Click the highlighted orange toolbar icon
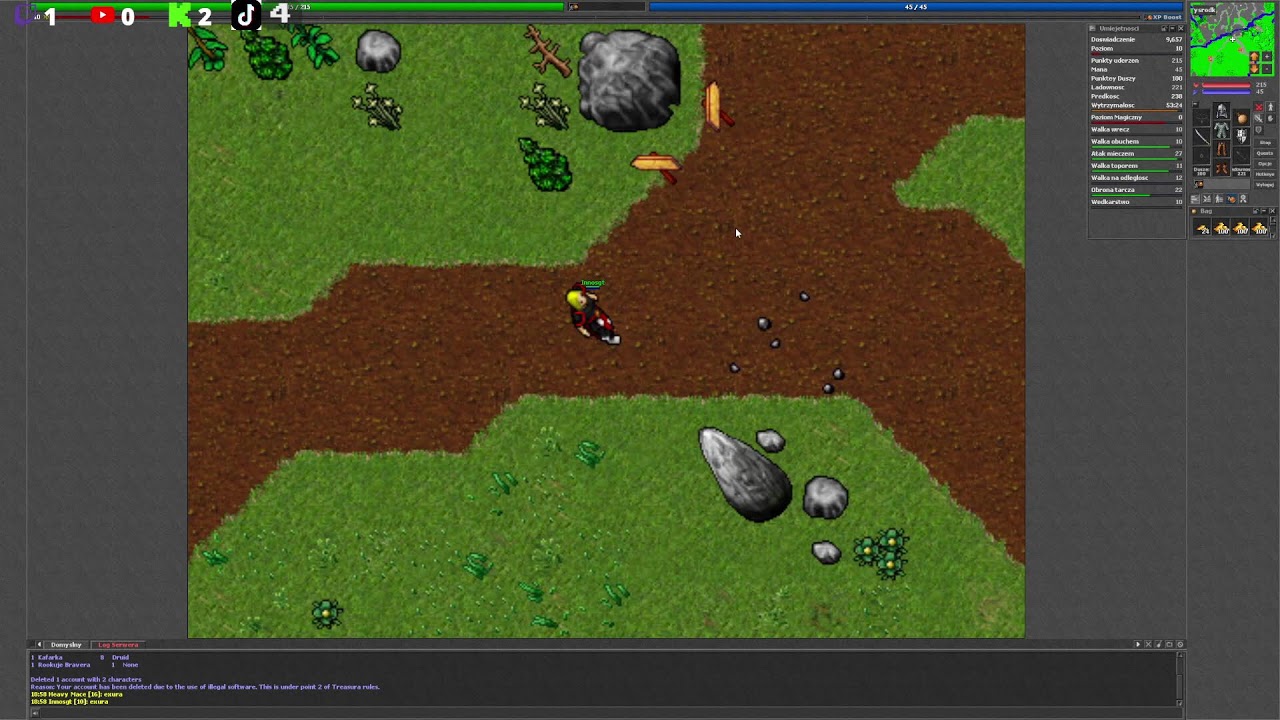The width and height of the screenshot is (1280, 720). (1231, 199)
